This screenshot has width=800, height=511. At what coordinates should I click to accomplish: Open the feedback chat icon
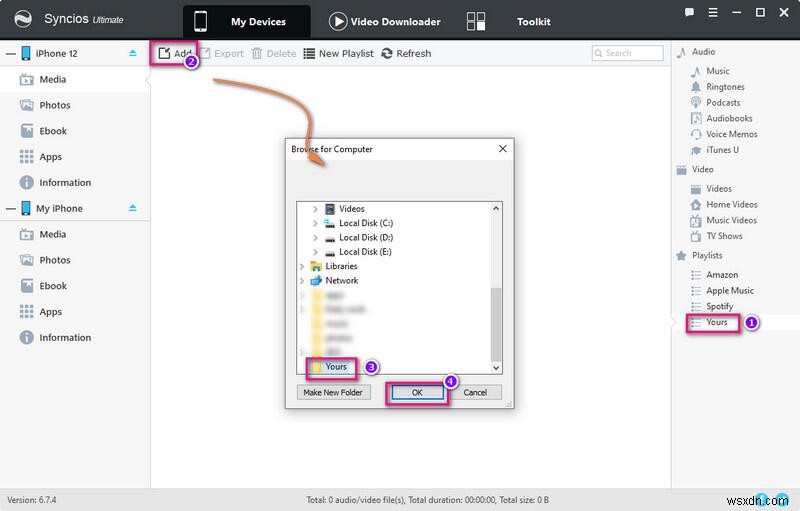click(689, 12)
